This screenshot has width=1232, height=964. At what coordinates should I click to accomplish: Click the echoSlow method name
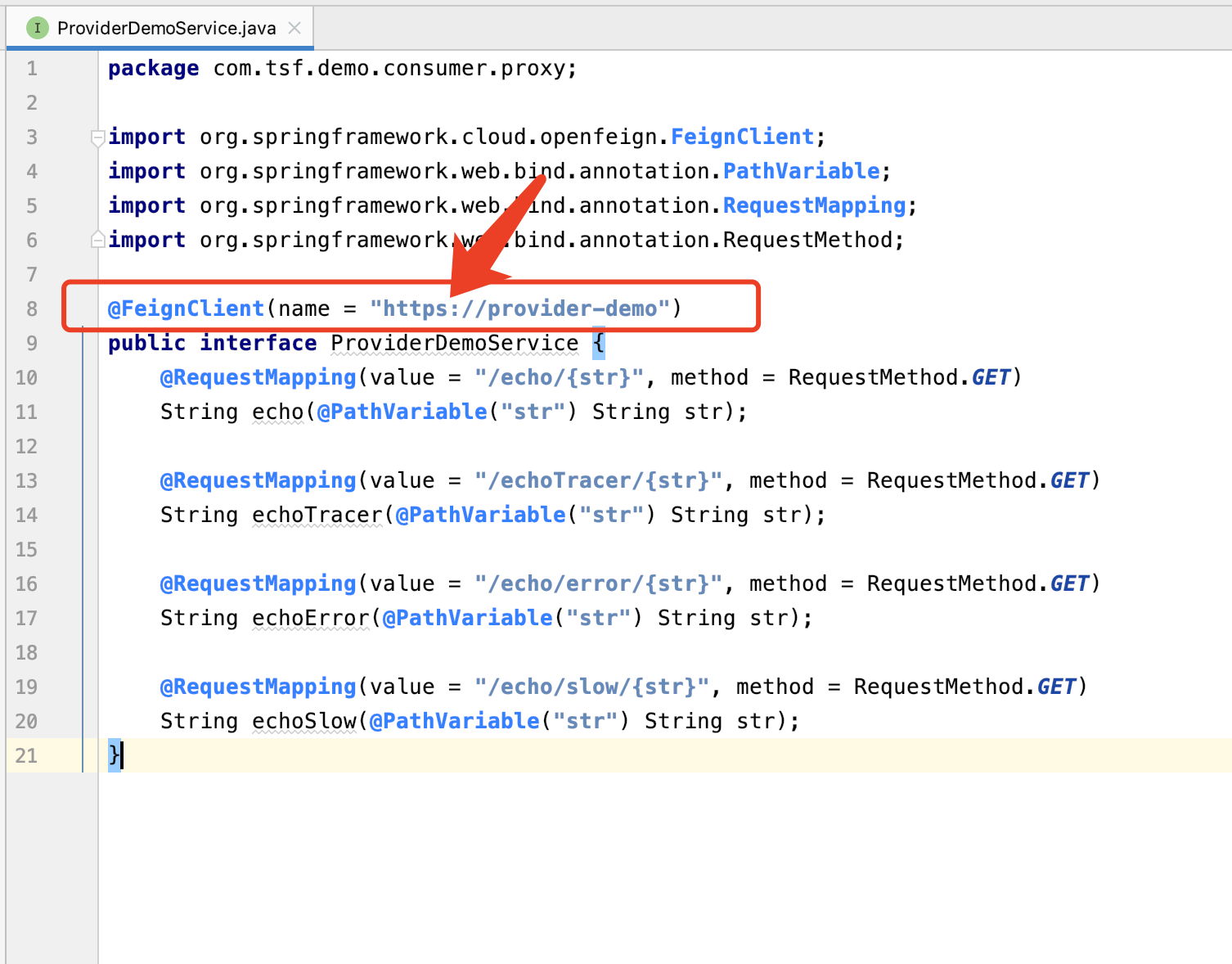point(304,721)
